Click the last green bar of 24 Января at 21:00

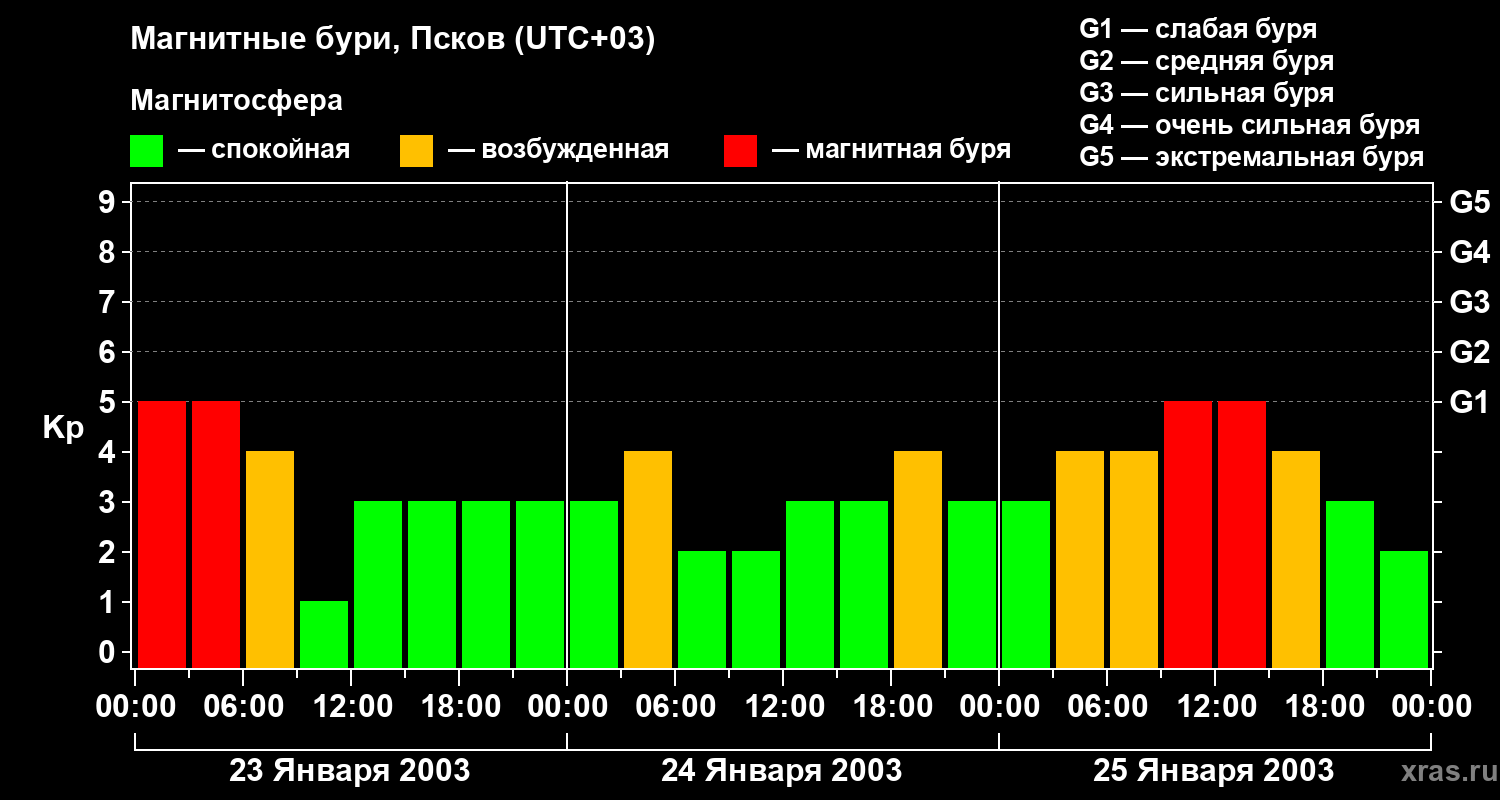[x=972, y=584]
